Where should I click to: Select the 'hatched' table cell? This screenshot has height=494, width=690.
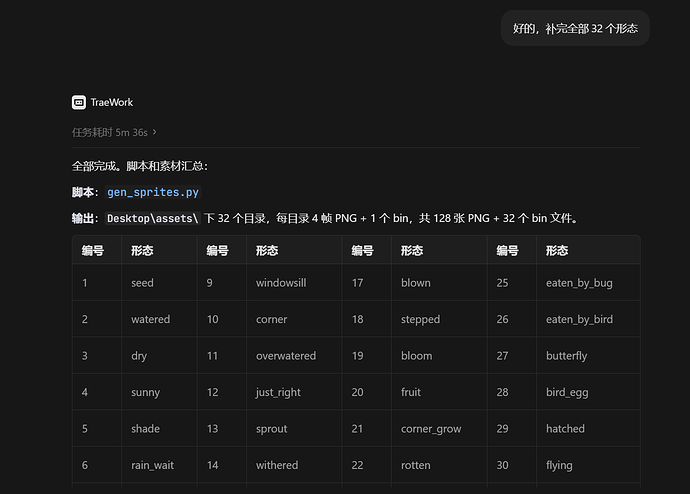tap(588, 428)
